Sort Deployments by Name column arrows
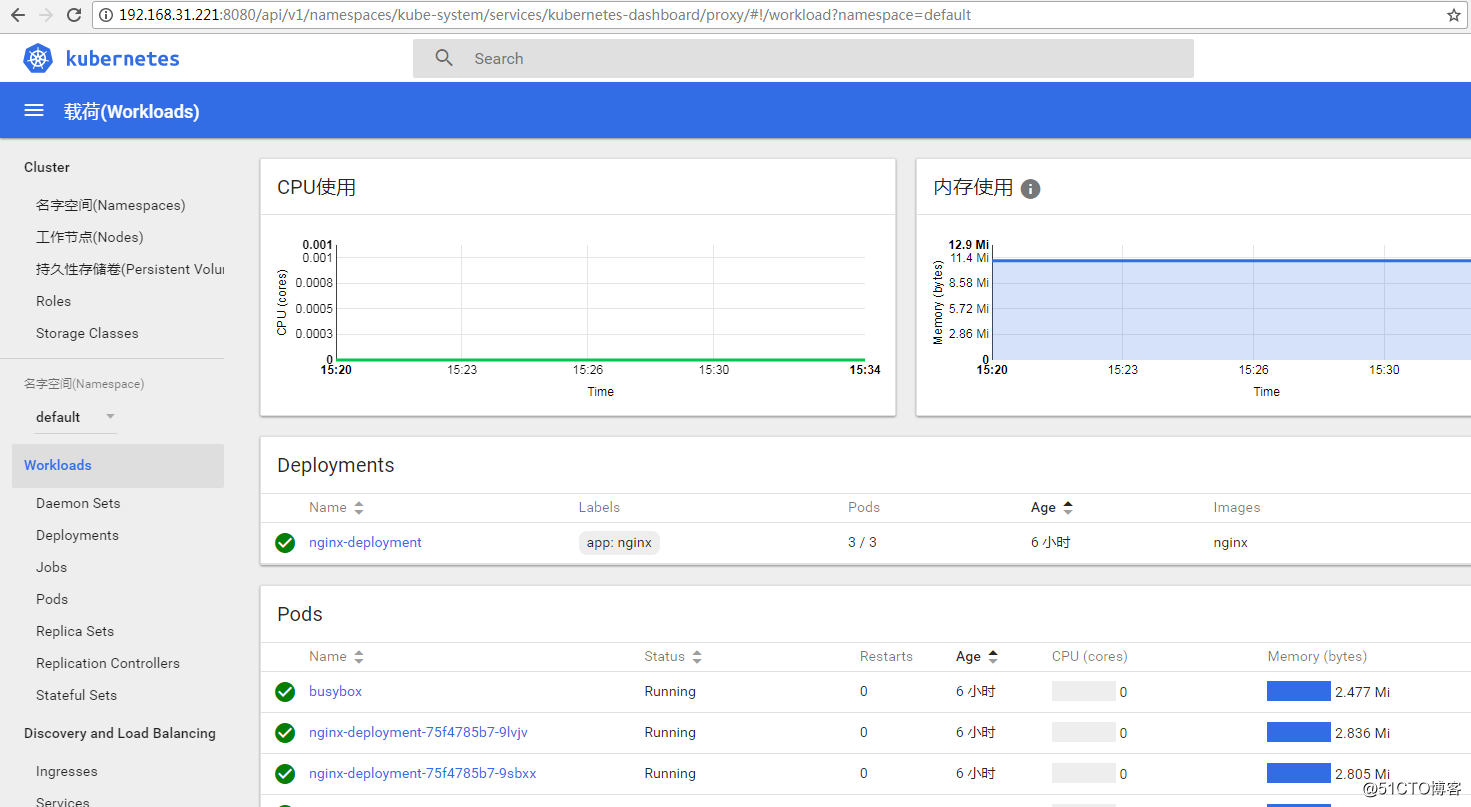Viewport: 1471px width, 807px height. 359,508
